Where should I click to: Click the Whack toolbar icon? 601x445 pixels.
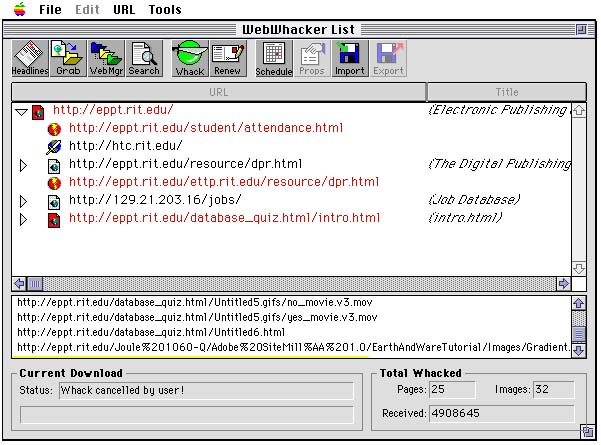[190, 58]
